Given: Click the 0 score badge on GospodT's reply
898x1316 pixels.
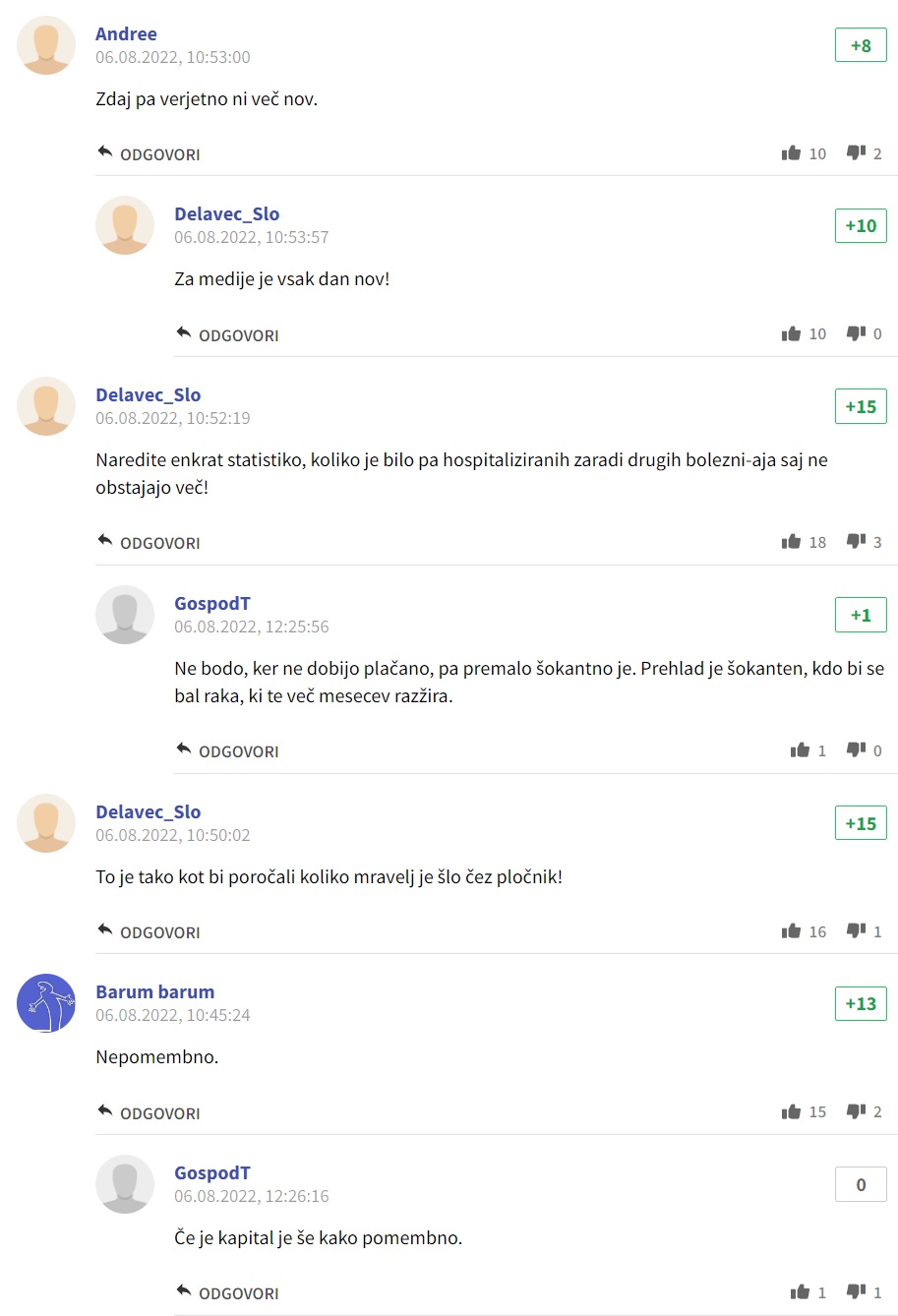Looking at the screenshot, I should [861, 1184].
